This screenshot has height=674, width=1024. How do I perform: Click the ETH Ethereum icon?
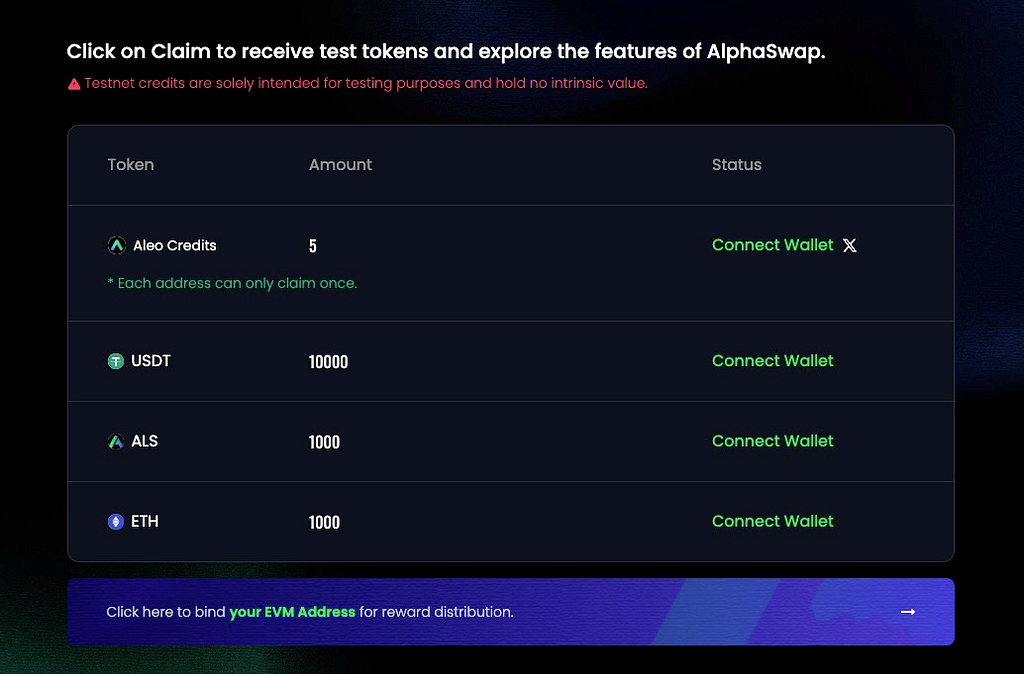click(x=116, y=522)
